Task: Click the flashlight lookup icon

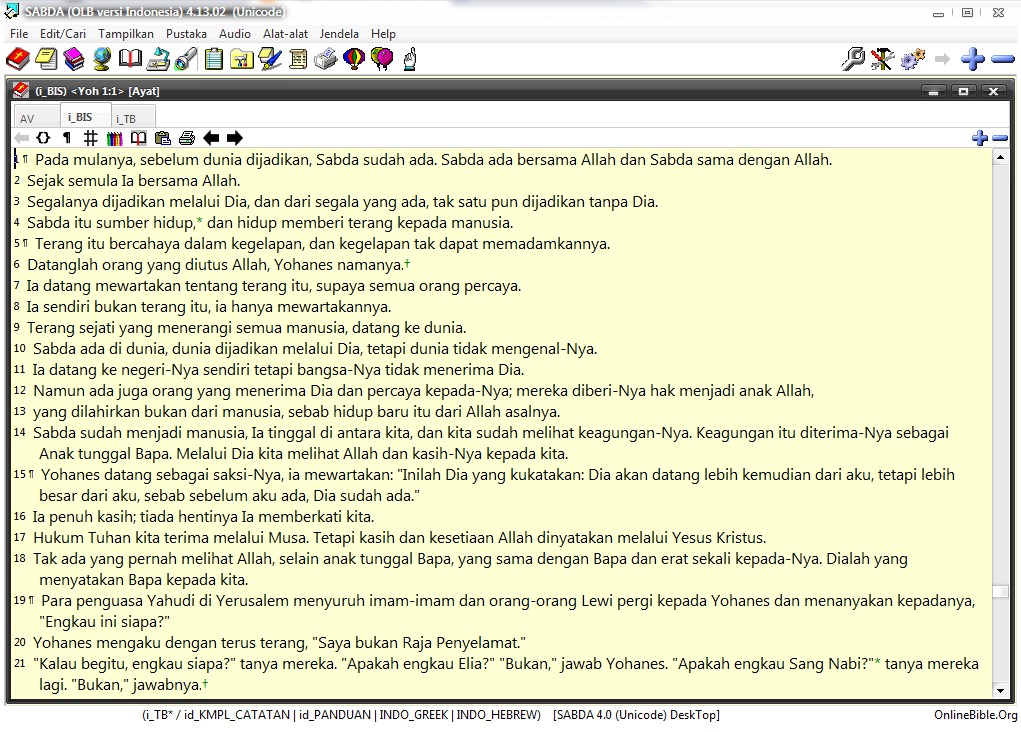Action: point(184,59)
